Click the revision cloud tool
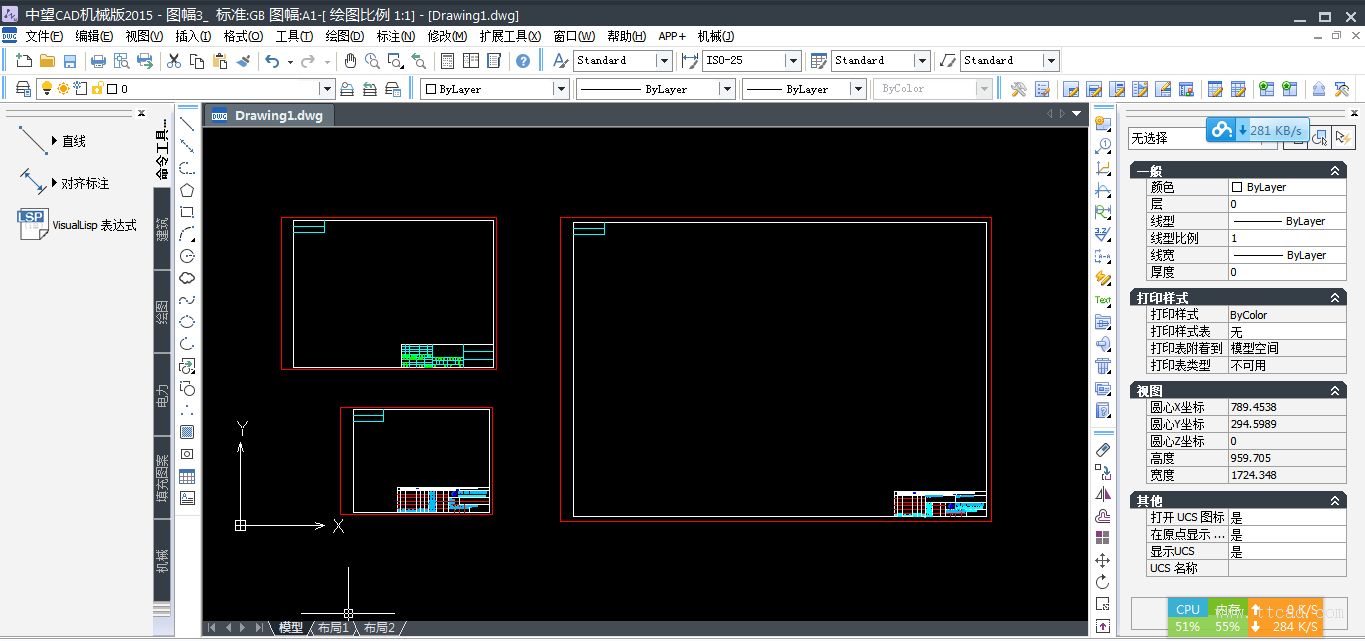The image size is (1365, 641). [x=187, y=278]
